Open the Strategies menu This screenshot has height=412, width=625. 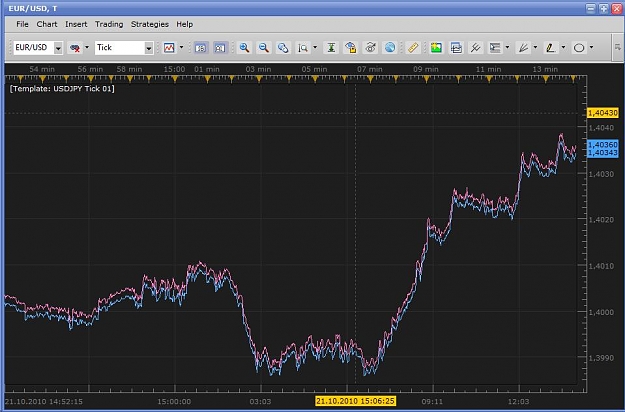pos(150,24)
